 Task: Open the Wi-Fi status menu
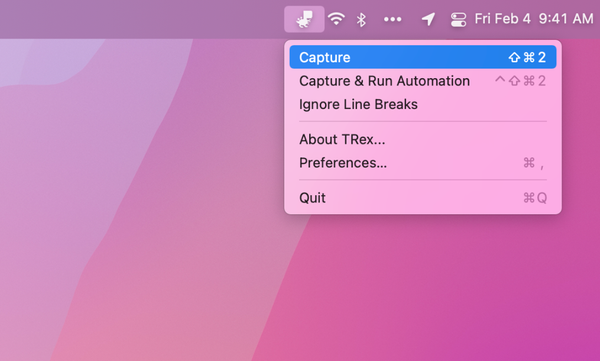click(336, 19)
